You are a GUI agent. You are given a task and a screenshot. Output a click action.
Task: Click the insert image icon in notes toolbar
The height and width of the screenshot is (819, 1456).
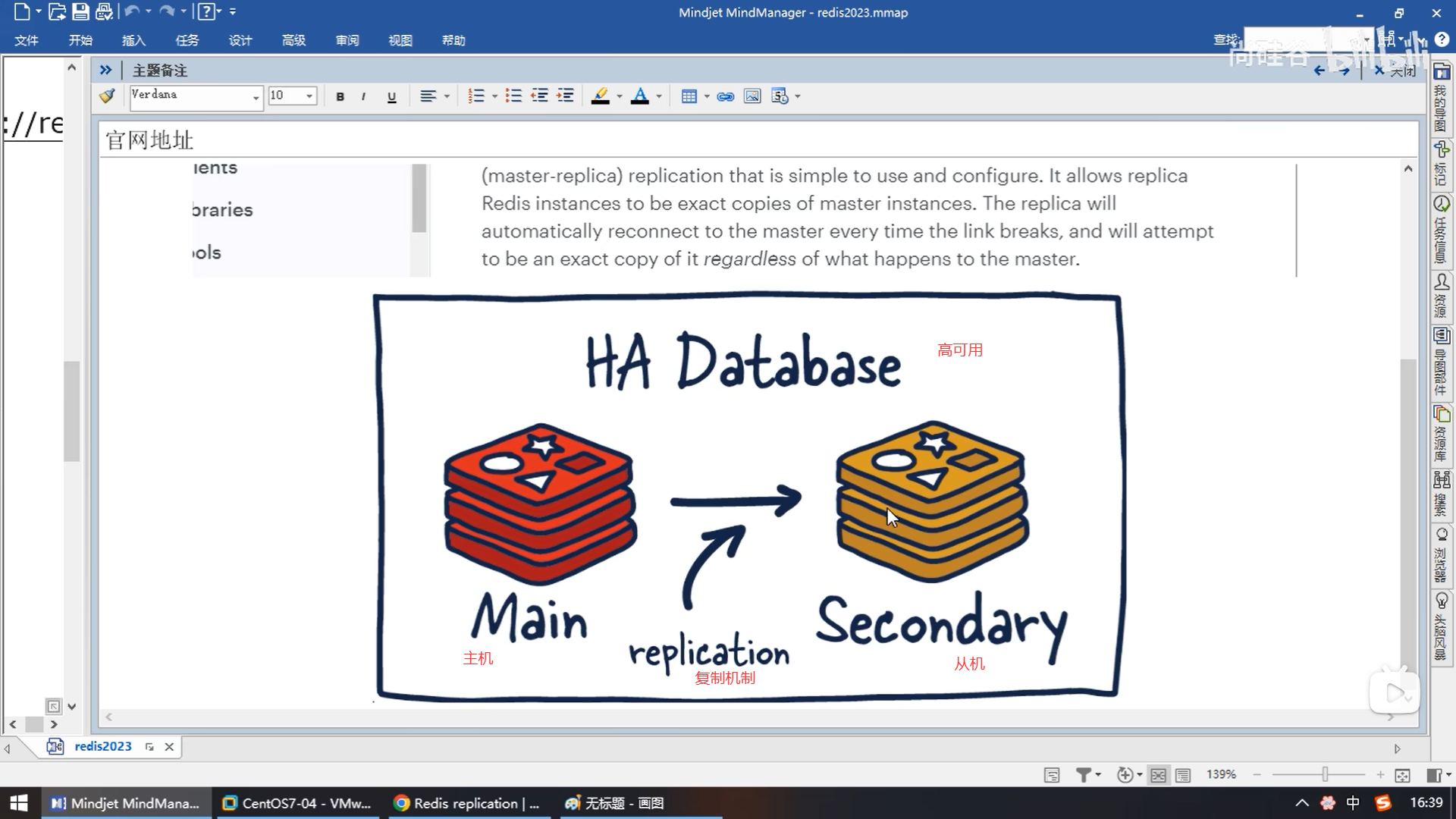pos(752,96)
